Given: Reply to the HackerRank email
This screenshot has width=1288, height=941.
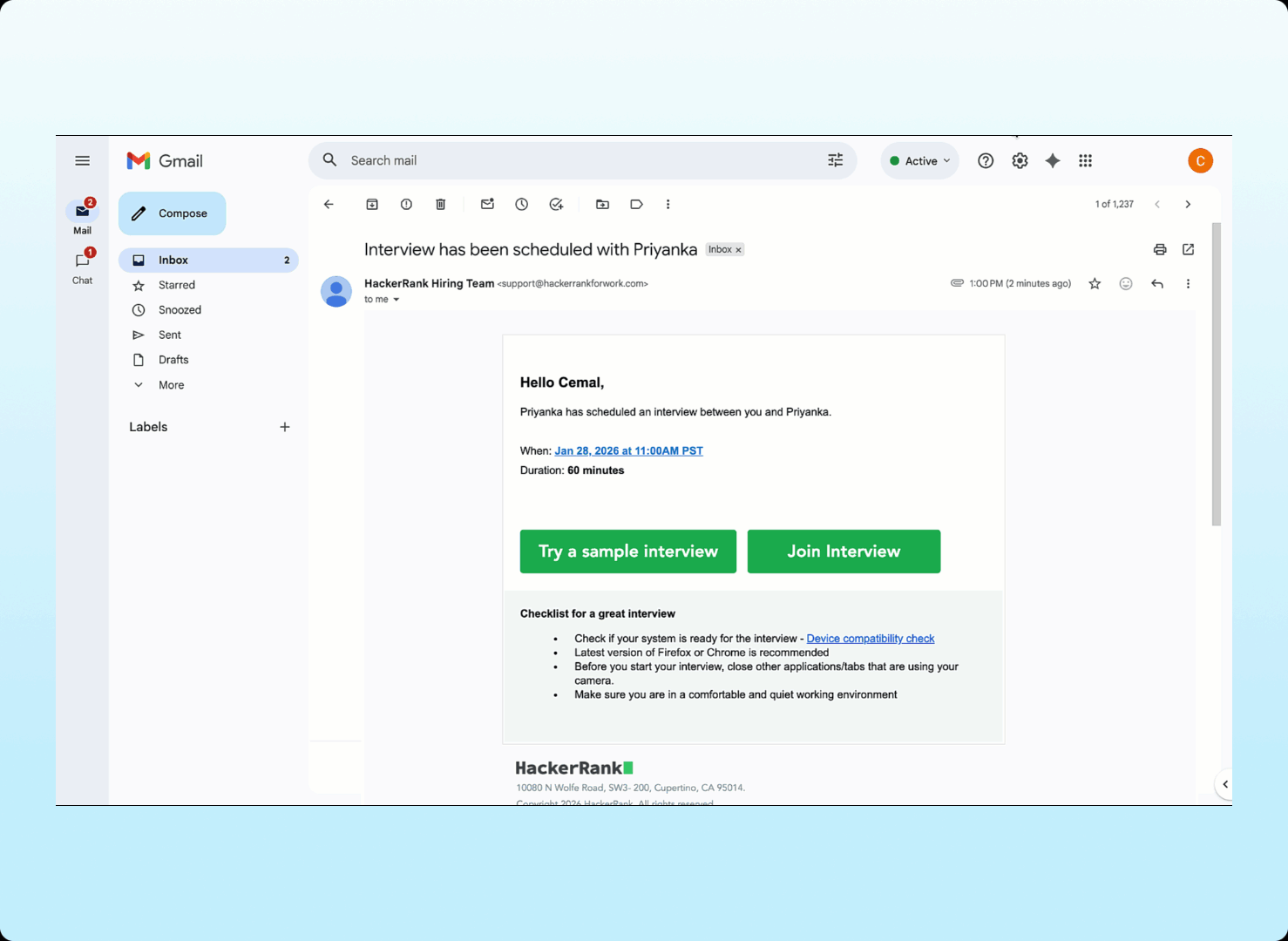Looking at the screenshot, I should pos(1157,283).
